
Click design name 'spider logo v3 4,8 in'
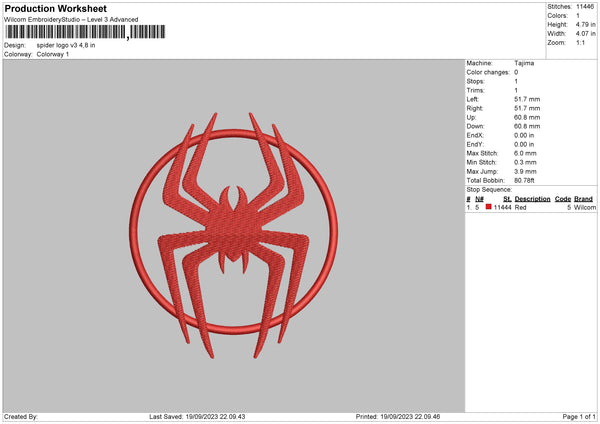click(x=66, y=45)
